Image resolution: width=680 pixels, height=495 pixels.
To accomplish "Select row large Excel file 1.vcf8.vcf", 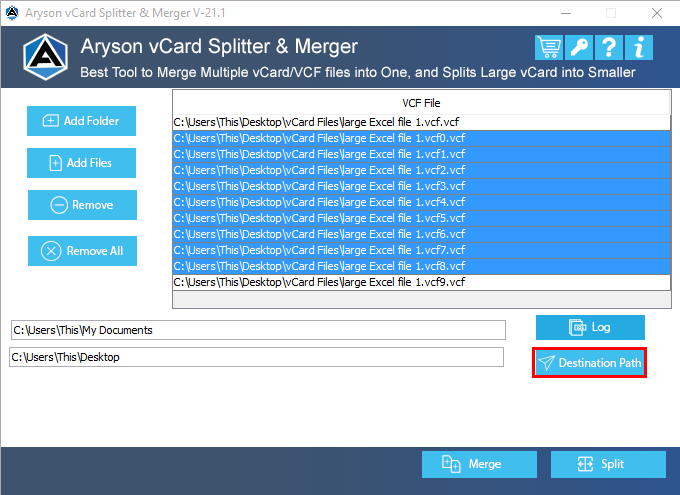I will point(422,266).
